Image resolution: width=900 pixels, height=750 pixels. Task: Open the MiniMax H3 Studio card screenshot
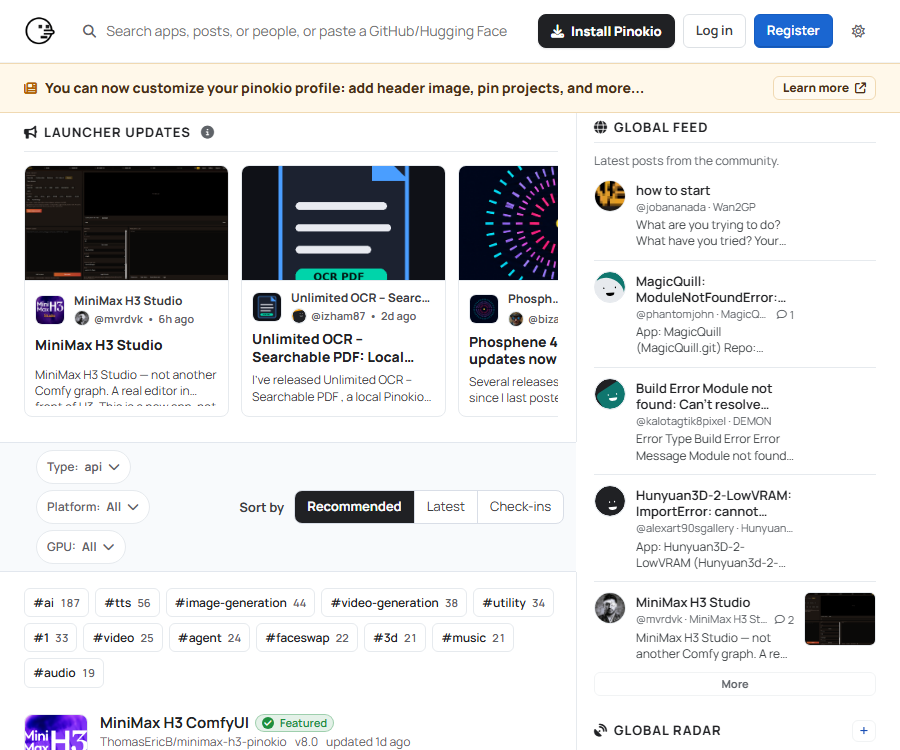click(126, 223)
